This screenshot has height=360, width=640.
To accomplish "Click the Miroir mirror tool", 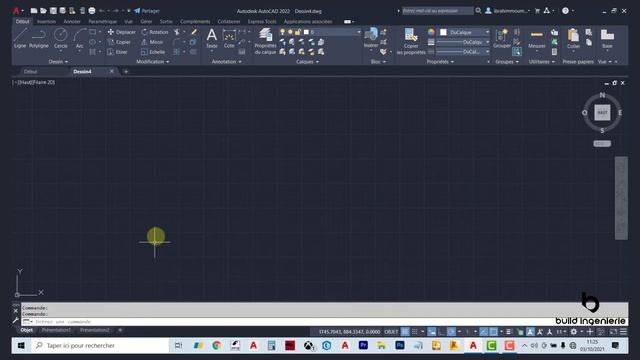I will (152, 42).
